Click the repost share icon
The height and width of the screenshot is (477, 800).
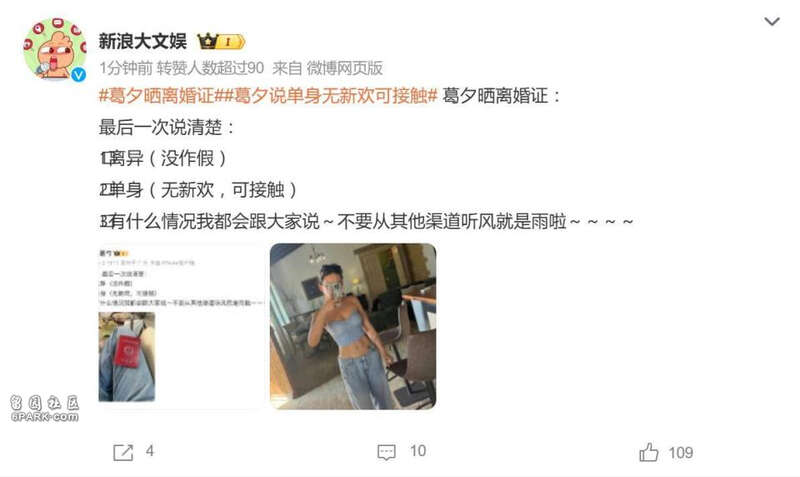[123, 452]
